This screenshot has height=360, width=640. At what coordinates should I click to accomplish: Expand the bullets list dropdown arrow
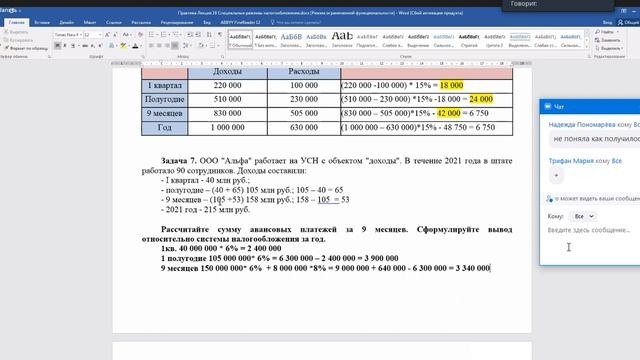click(157, 35)
